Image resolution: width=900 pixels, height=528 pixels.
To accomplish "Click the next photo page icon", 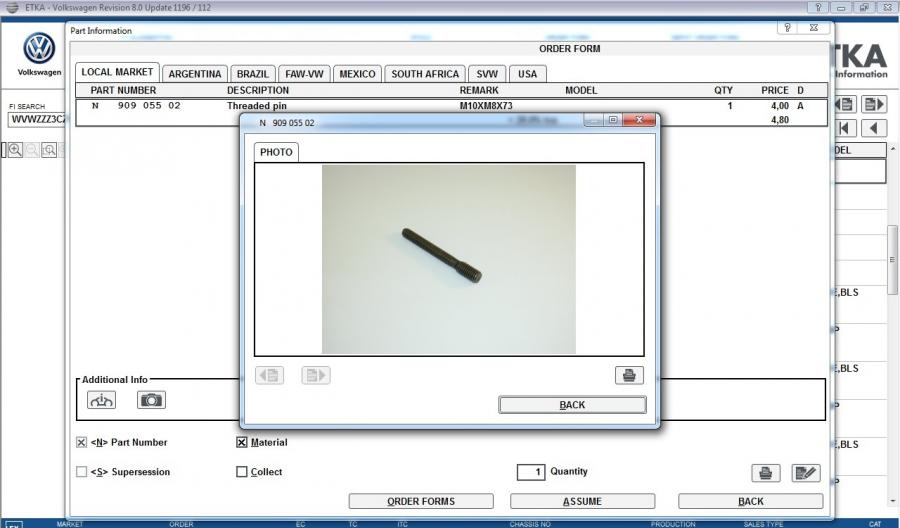I will (x=315, y=375).
